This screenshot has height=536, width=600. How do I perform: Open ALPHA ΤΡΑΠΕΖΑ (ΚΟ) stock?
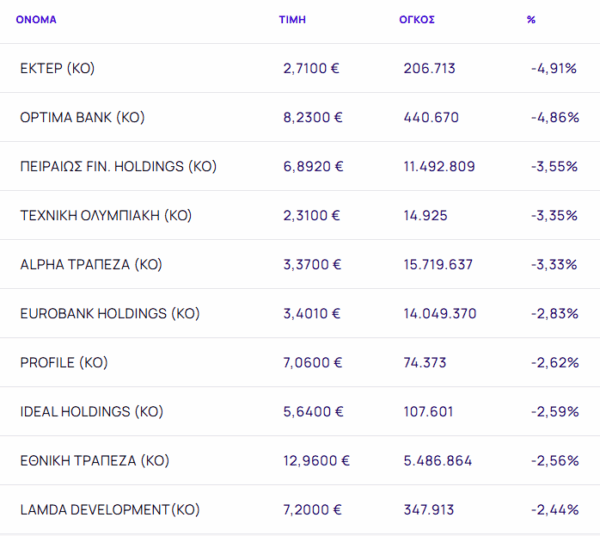pos(90,264)
